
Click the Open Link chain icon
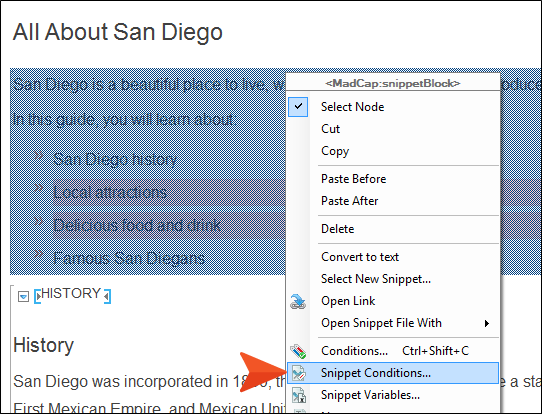tap(298, 301)
